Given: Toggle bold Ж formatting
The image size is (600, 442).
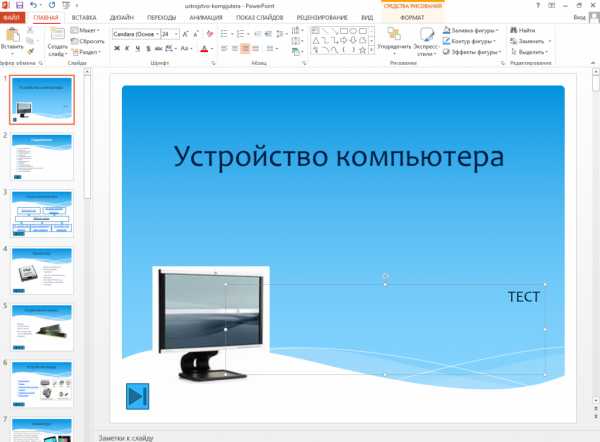Looking at the screenshot, I should (x=117, y=49).
